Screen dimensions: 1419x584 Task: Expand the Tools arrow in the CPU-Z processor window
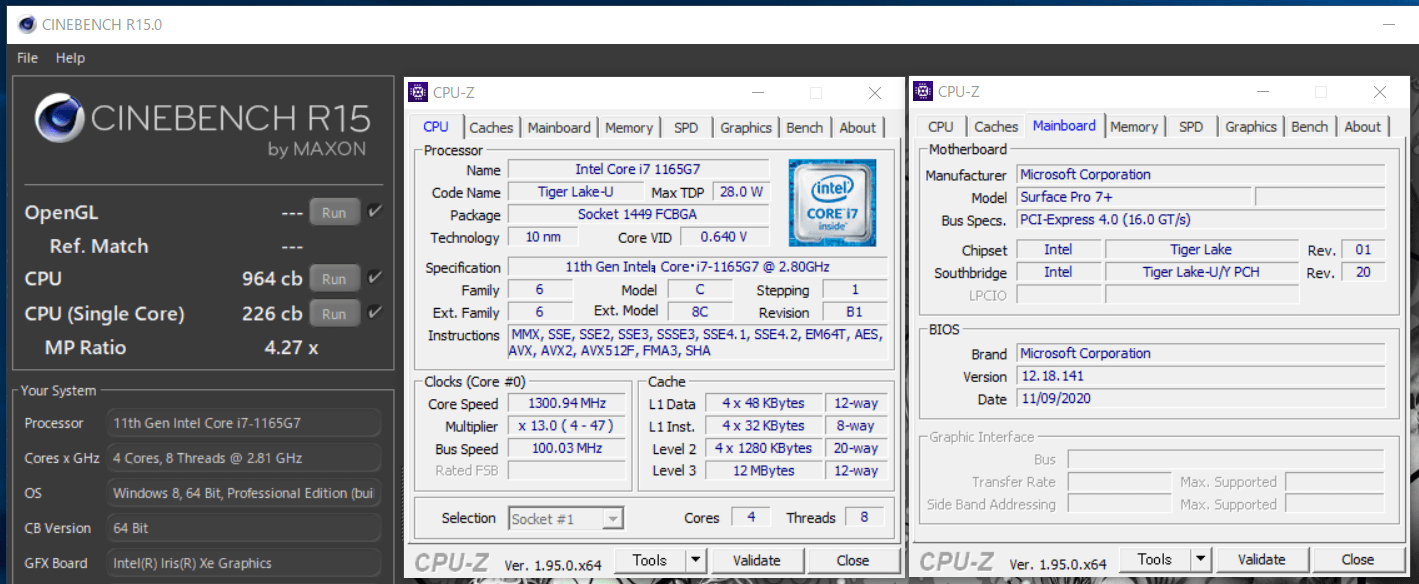(696, 561)
